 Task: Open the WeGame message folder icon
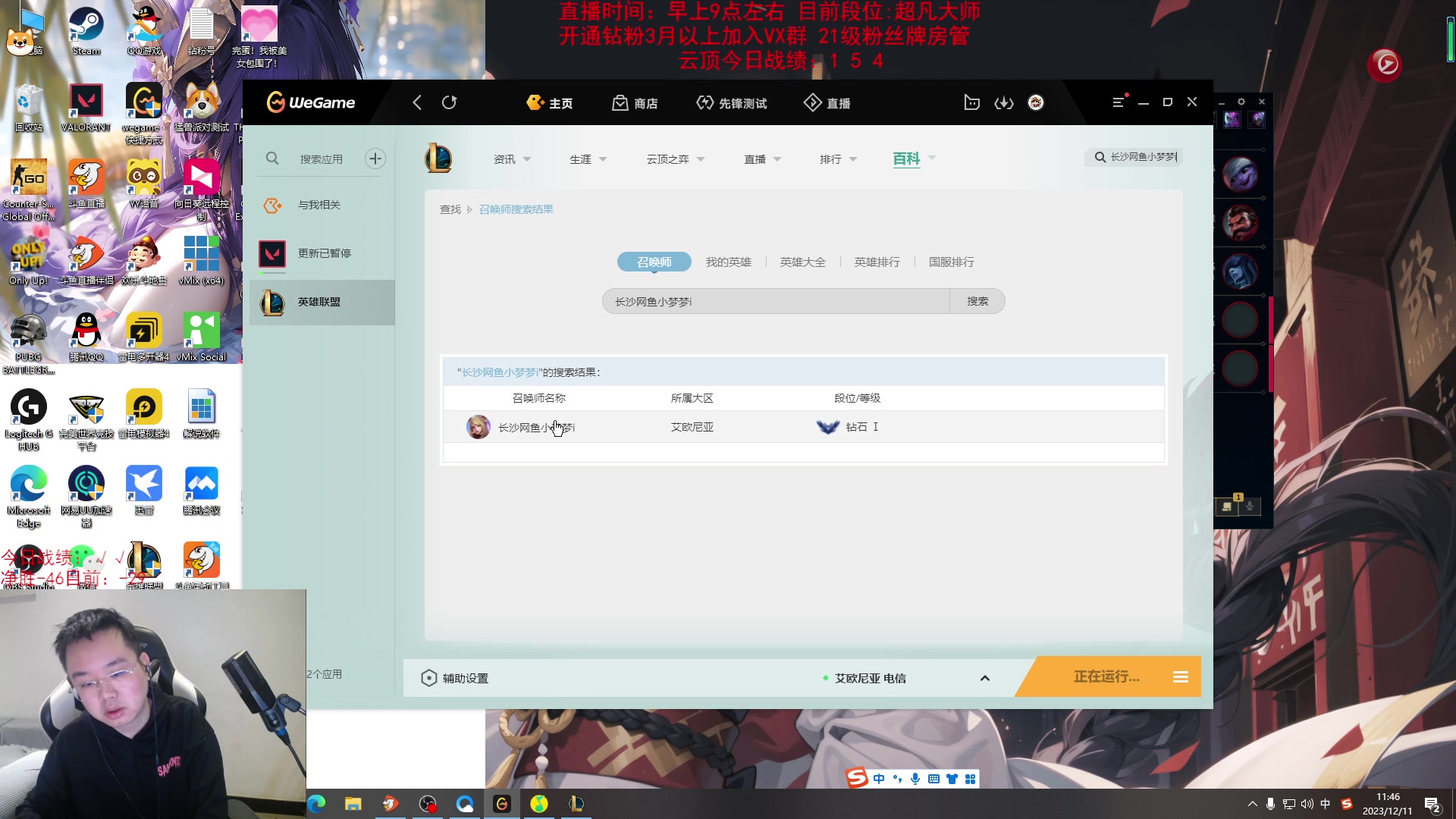[x=971, y=102]
